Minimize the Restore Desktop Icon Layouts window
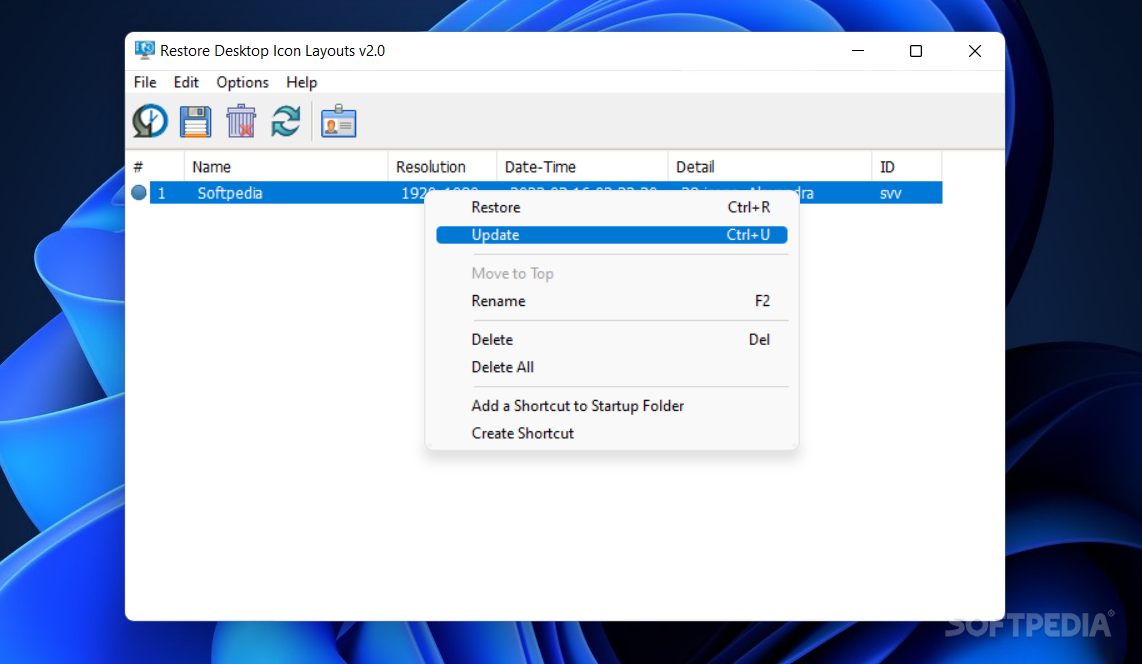Image resolution: width=1142 pixels, height=664 pixels. click(x=858, y=51)
